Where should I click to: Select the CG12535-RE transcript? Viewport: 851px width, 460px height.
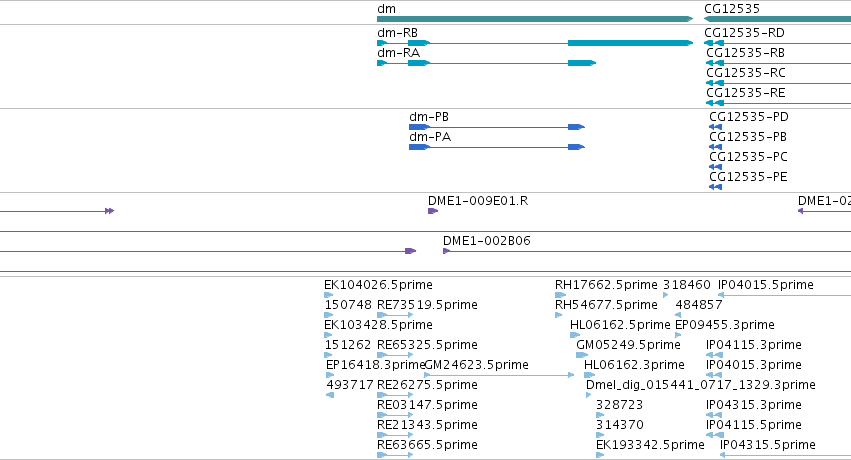778,103
